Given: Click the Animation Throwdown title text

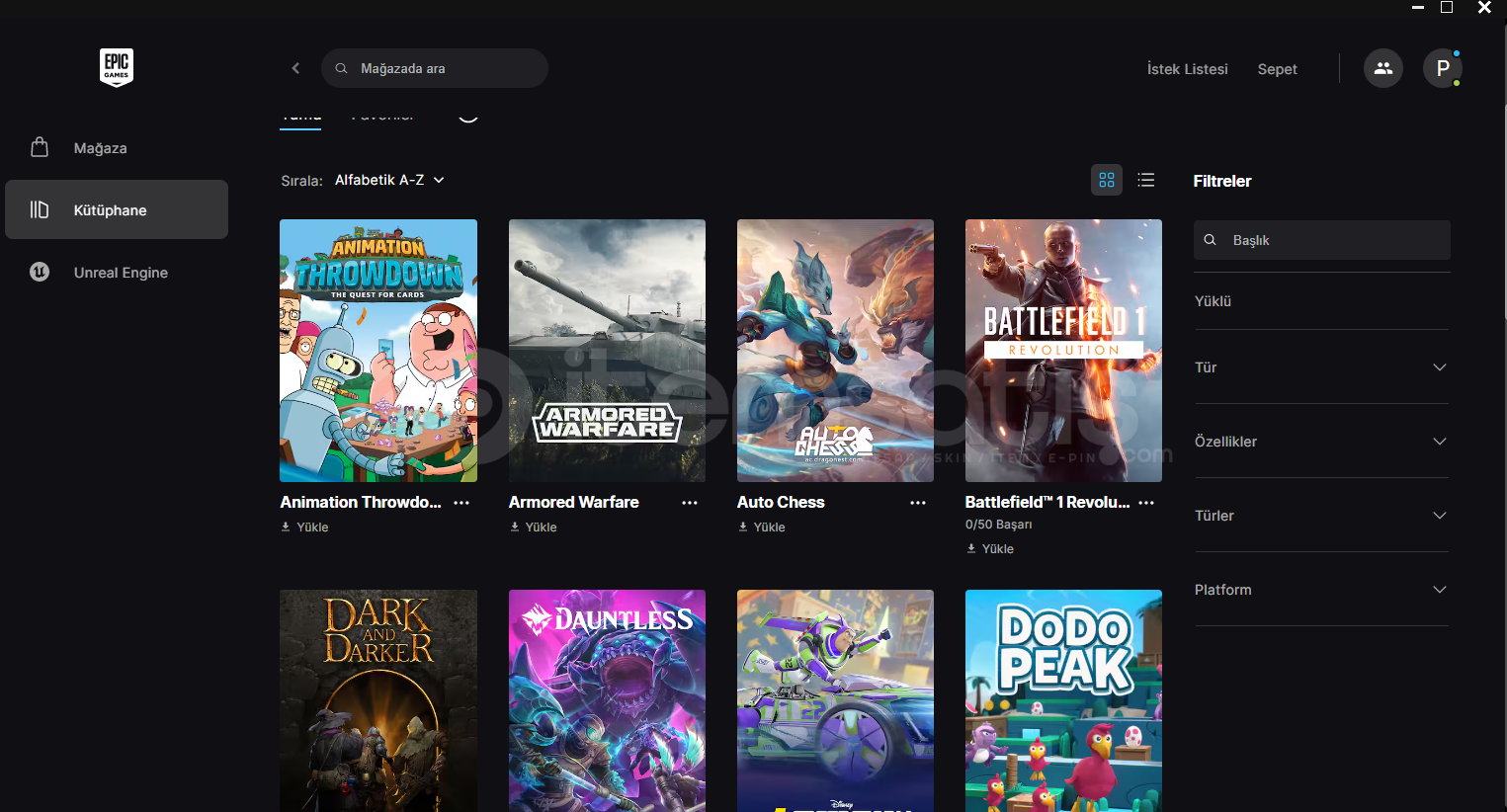Looking at the screenshot, I should [361, 502].
